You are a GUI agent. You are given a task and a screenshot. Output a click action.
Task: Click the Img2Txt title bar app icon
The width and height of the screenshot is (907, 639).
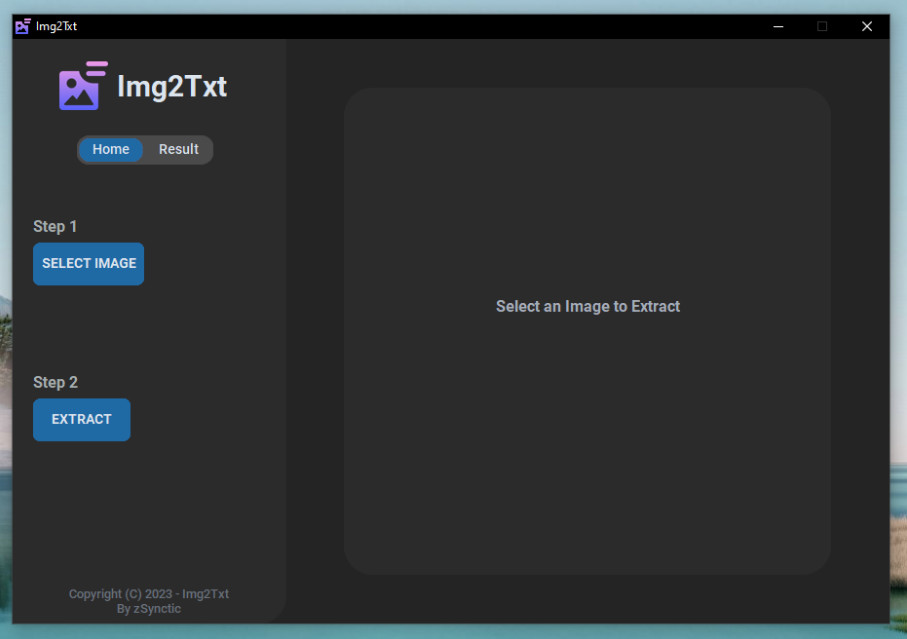tap(23, 26)
